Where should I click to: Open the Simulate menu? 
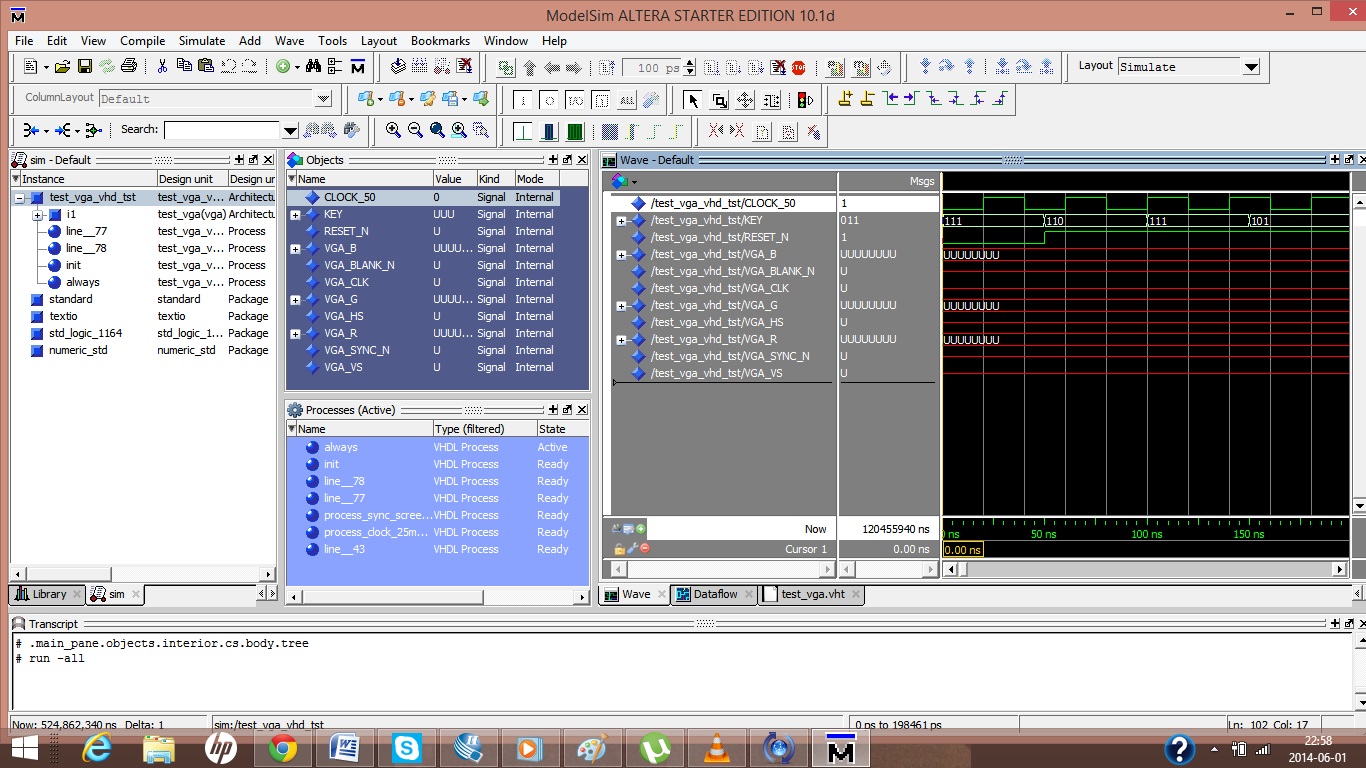coord(202,41)
